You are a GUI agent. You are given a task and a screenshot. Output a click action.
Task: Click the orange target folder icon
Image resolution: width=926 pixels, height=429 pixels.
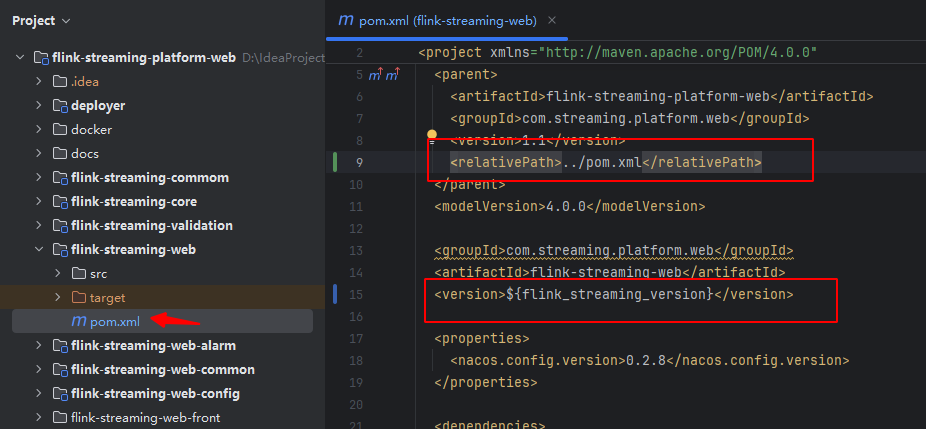click(x=79, y=298)
